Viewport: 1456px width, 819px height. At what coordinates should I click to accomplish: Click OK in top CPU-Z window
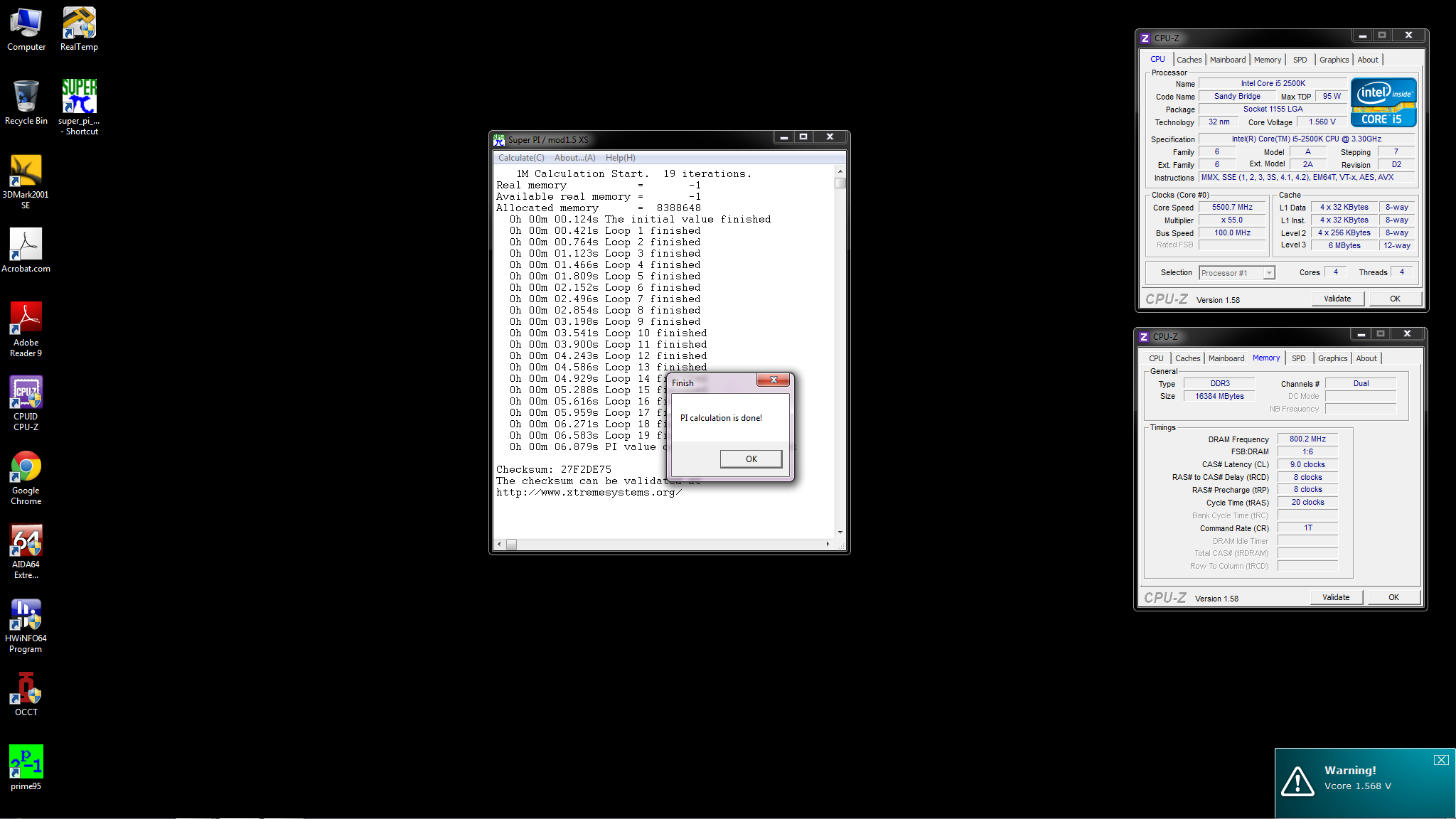(x=1395, y=299)
